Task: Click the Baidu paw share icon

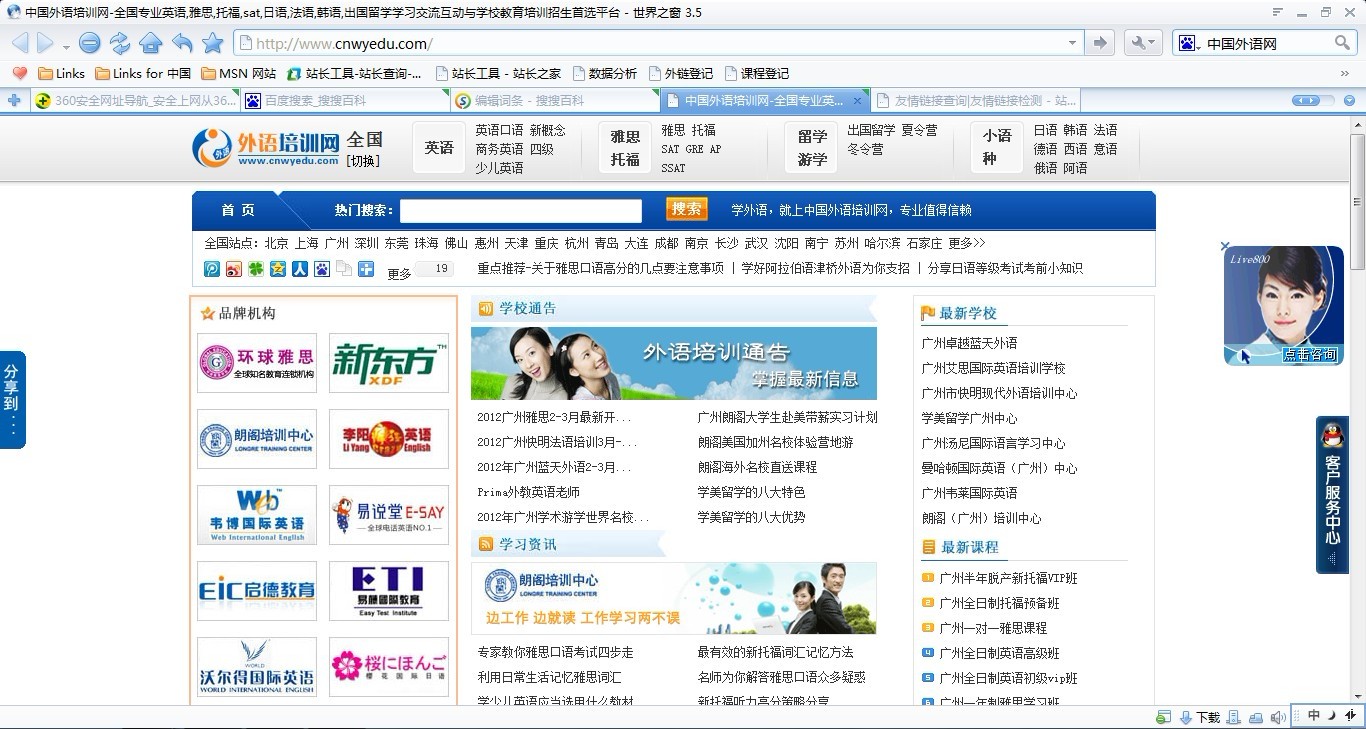Action: point(322,269)
